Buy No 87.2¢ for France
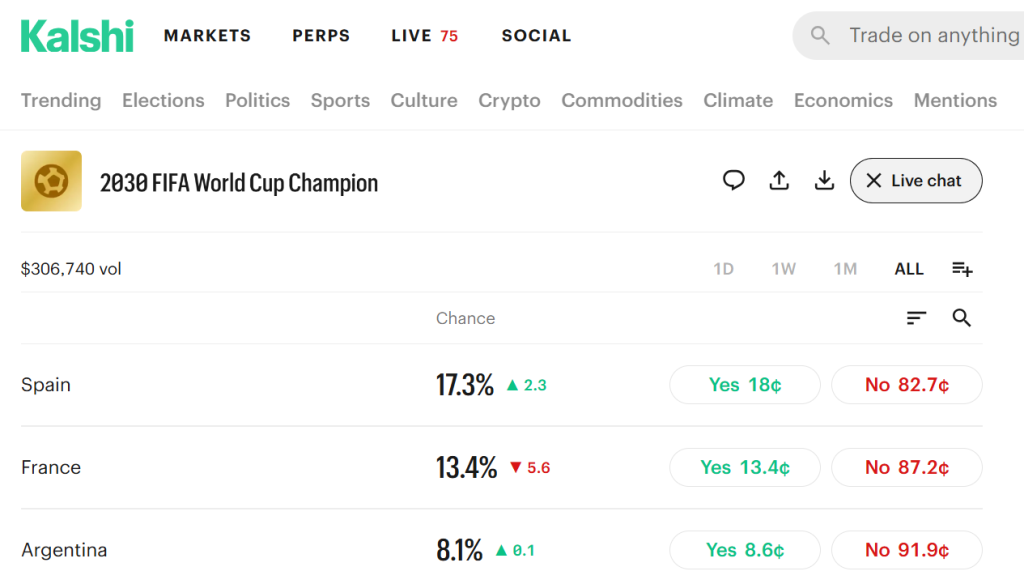Viewport: 1024px width, 584px height. (x=906, y=467)
